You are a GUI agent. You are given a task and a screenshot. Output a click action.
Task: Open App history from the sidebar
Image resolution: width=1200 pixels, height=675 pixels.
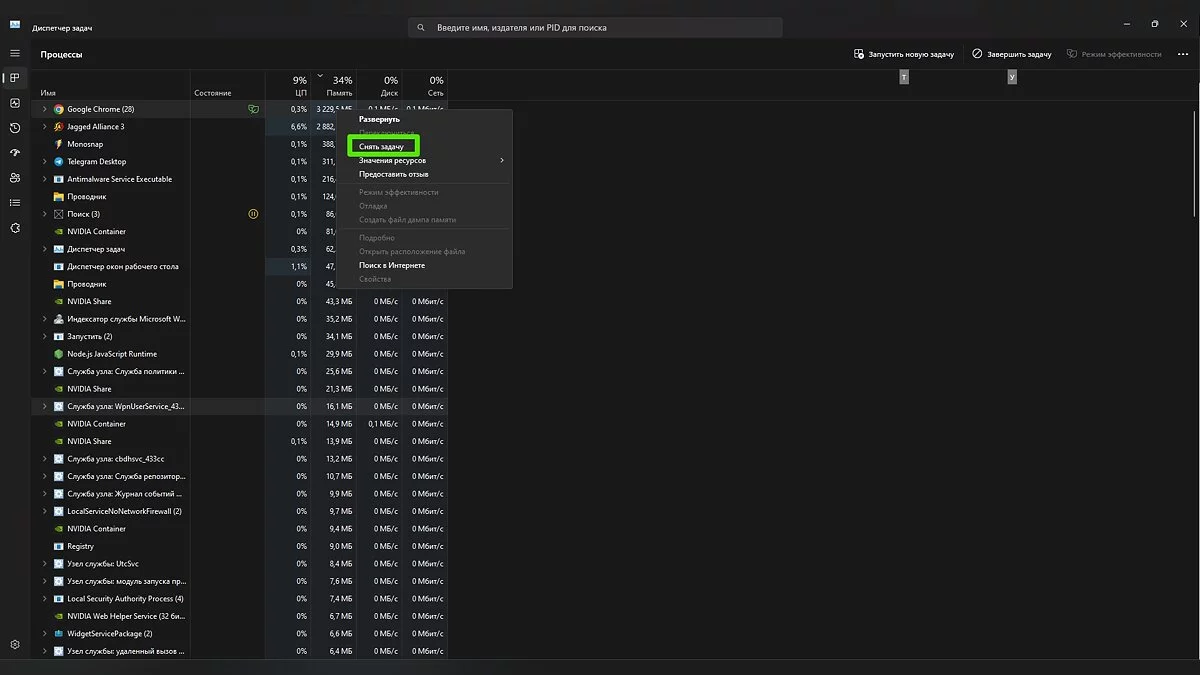coord(15,128)
